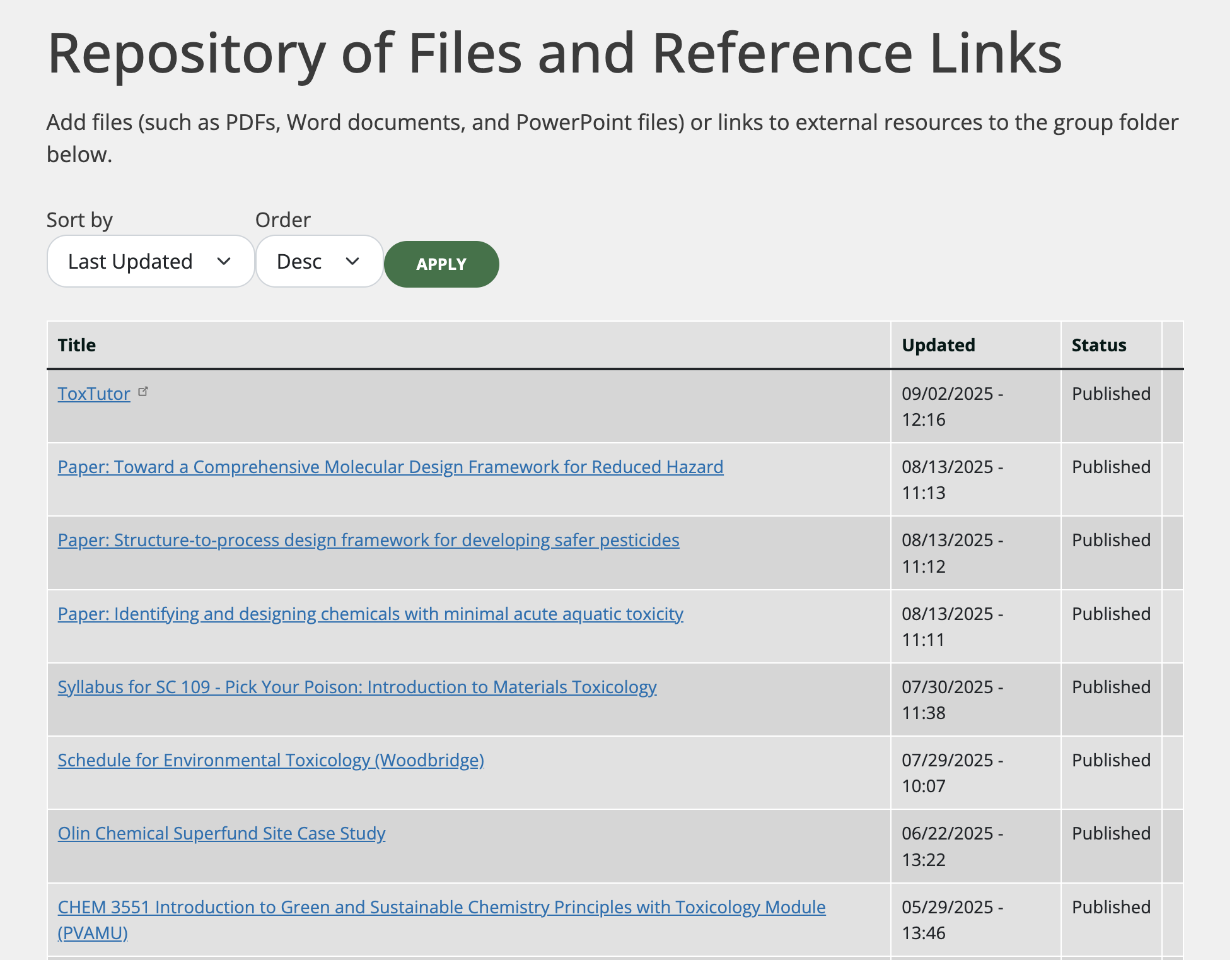
Task: Select Desc in the Order combo box
Action: click(x=318, y=261)
